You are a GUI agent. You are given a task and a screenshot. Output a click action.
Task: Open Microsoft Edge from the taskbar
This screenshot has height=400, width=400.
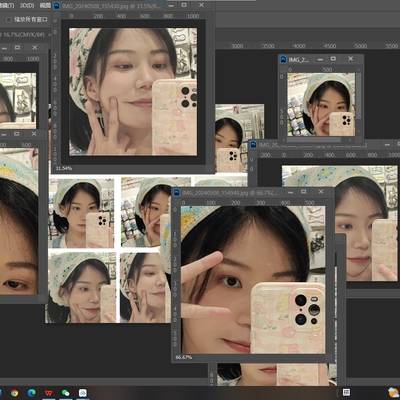pos(32,393)
